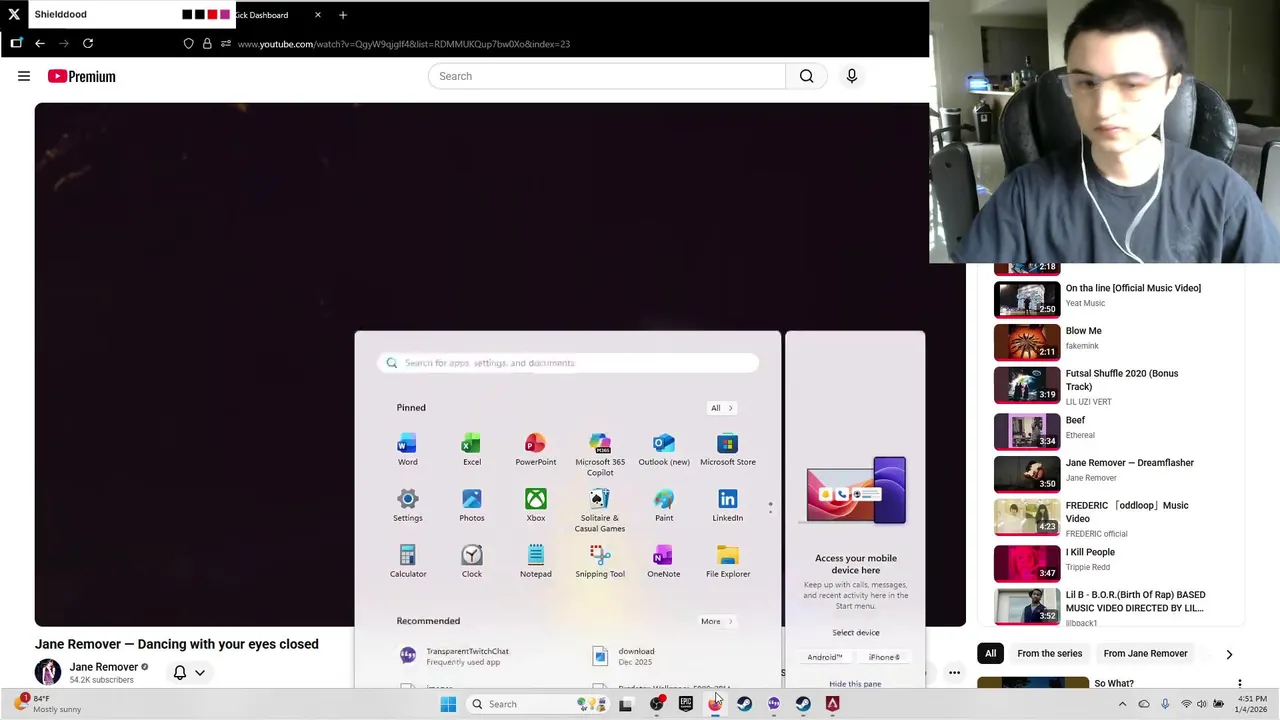
Task: Open options menu for So What? video
Action: pyautogui.click(x=1240, y=684)
